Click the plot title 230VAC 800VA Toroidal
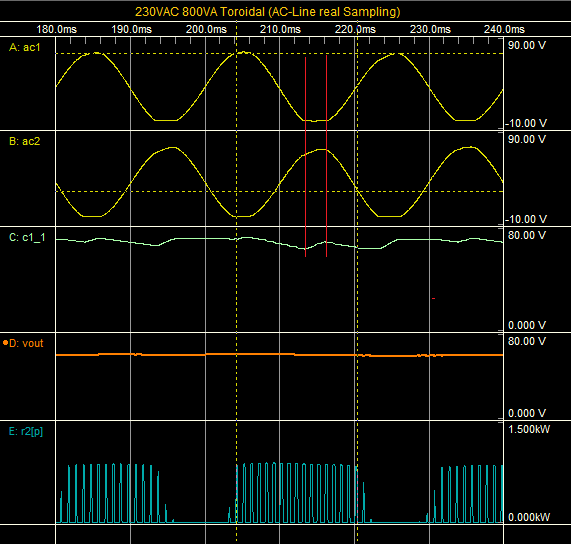 click(x=200, y=12)
